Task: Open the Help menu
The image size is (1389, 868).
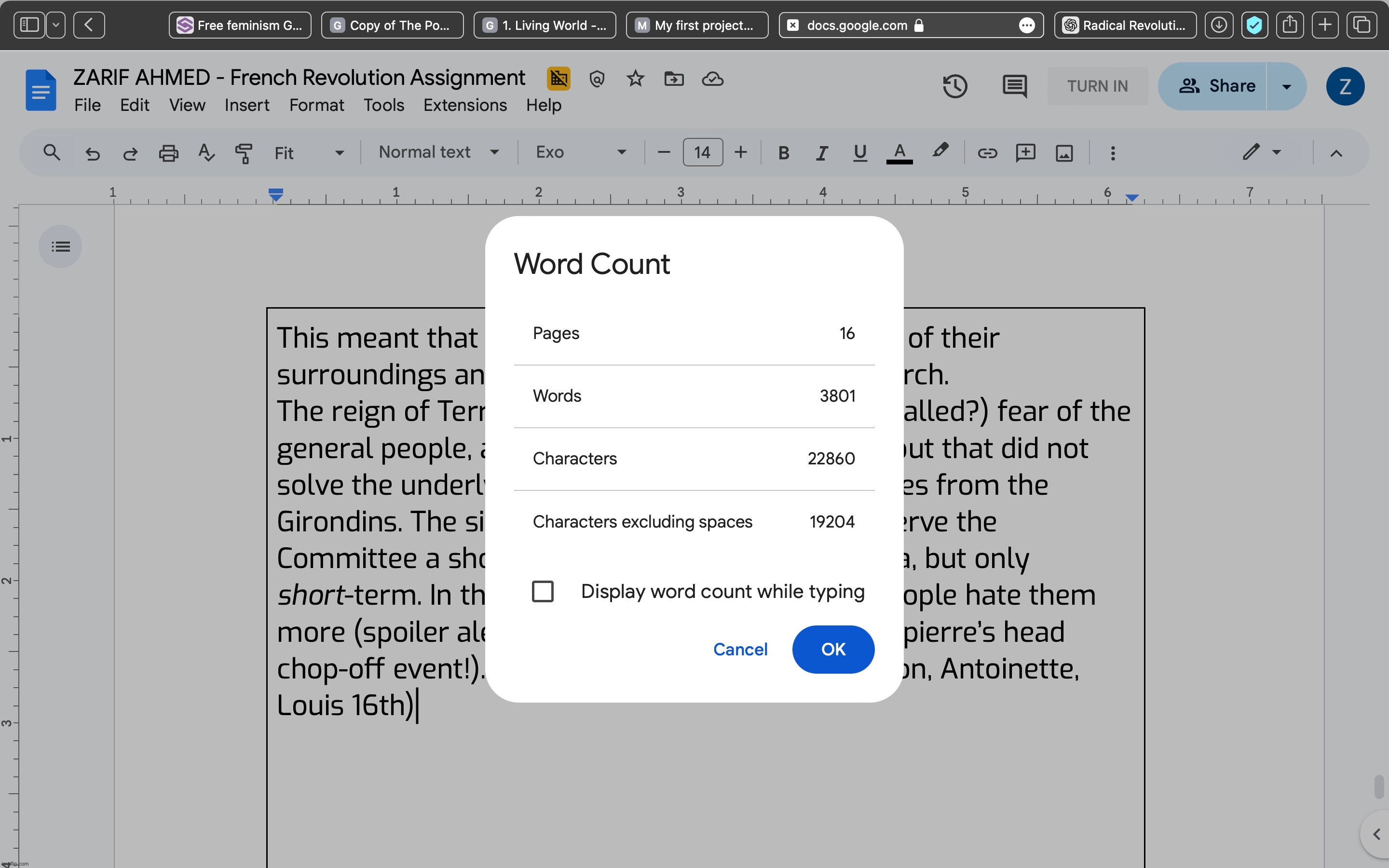Action: (544, 105)
